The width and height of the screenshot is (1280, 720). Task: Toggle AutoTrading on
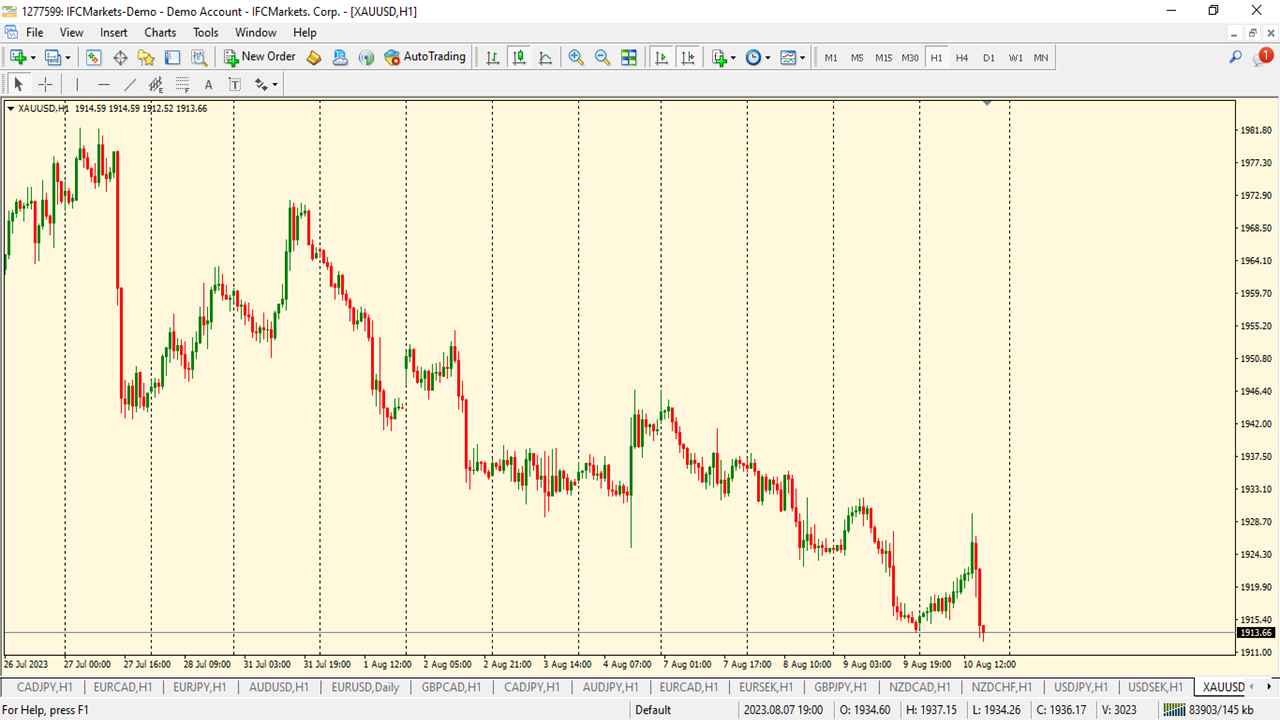(x=425, y=57)
